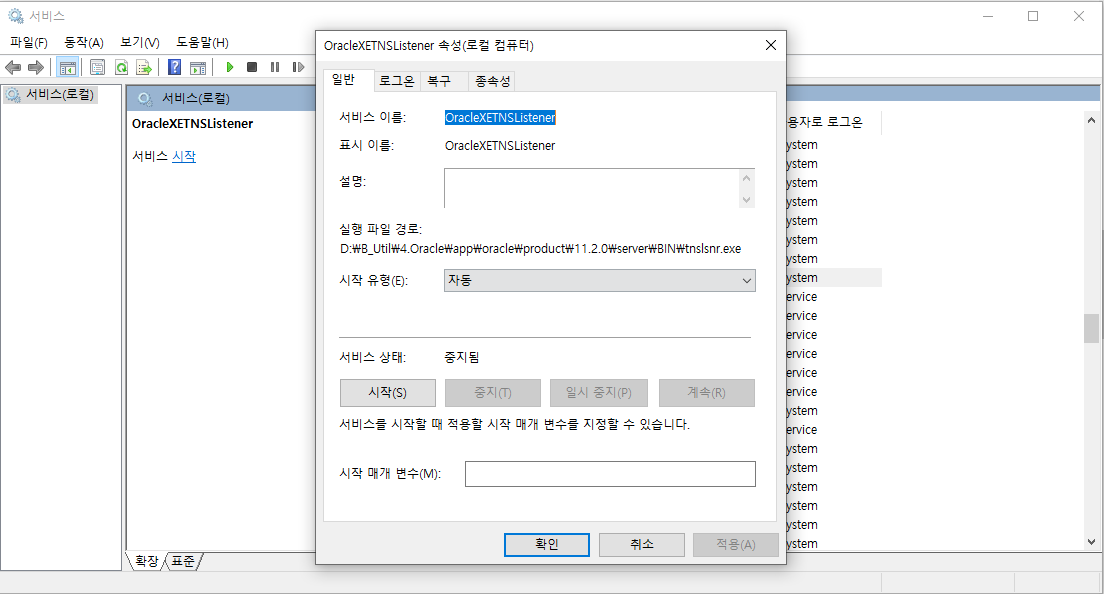
Task: Switch to the 종속성 tab
Action: 492,81
